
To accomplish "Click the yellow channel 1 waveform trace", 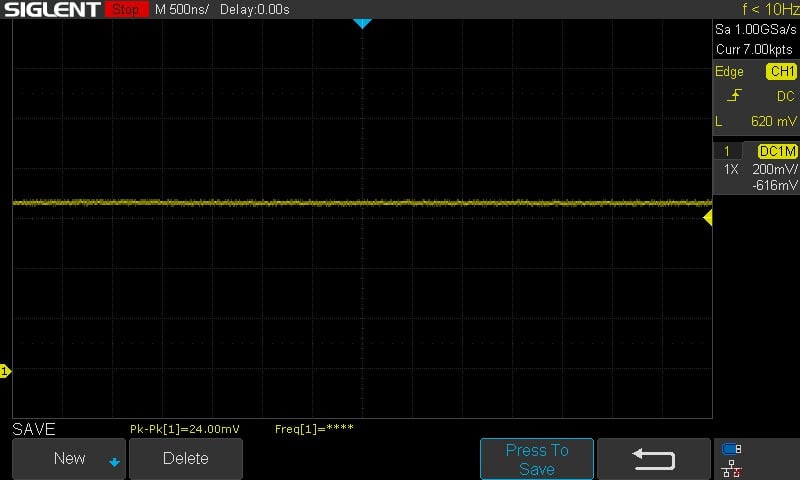I will click(362, 203).
